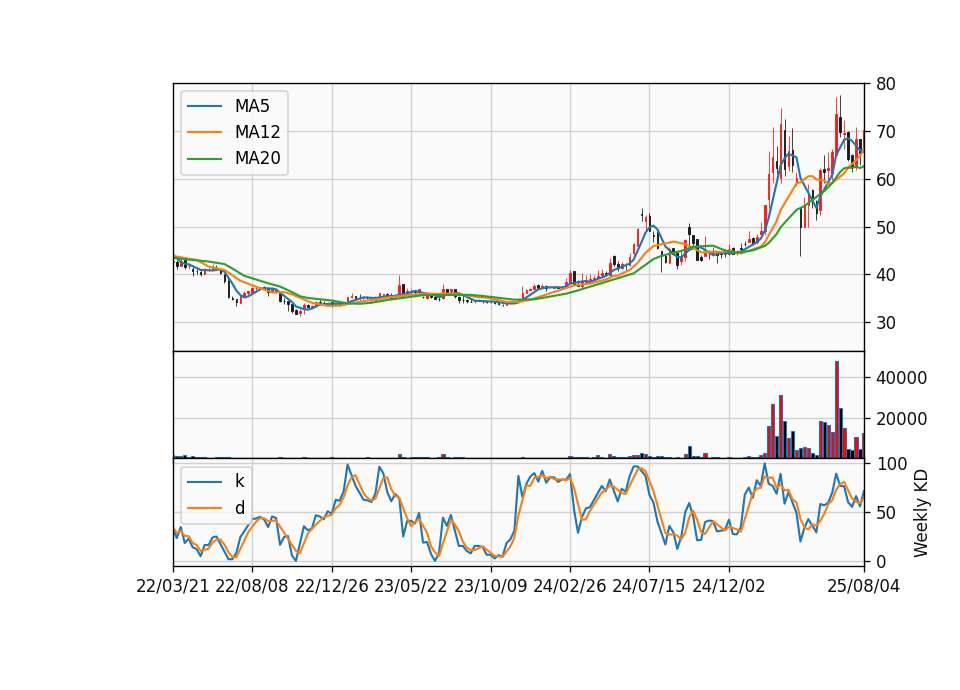
Task: Click the orange MA12 legend line sample
Action: pyautogui.click(x=204, y=132)
